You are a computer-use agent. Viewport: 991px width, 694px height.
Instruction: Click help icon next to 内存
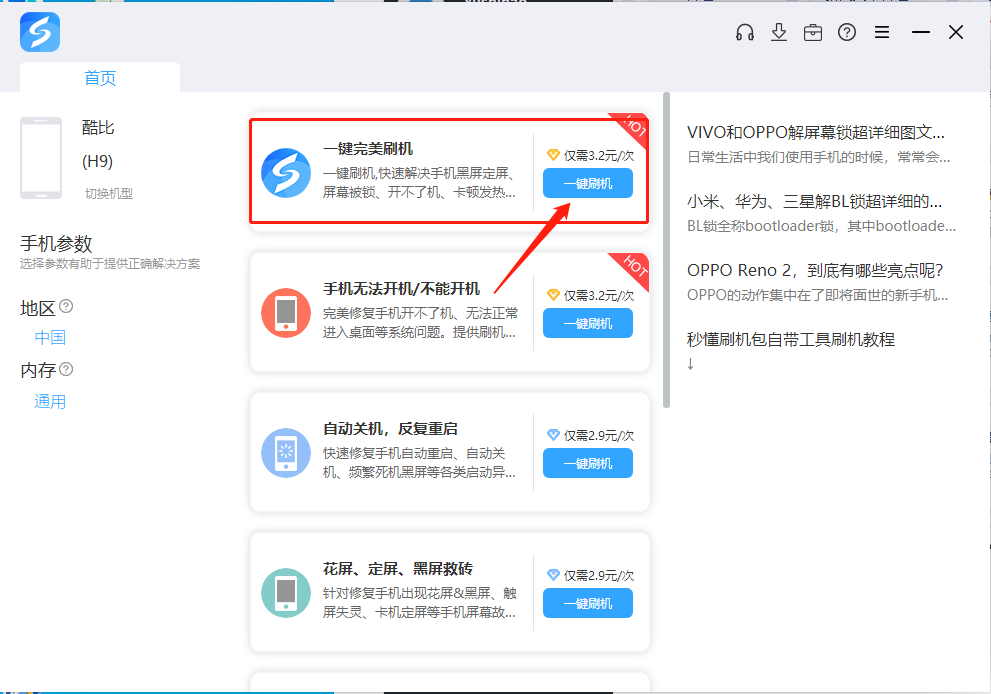pos(66,369)
